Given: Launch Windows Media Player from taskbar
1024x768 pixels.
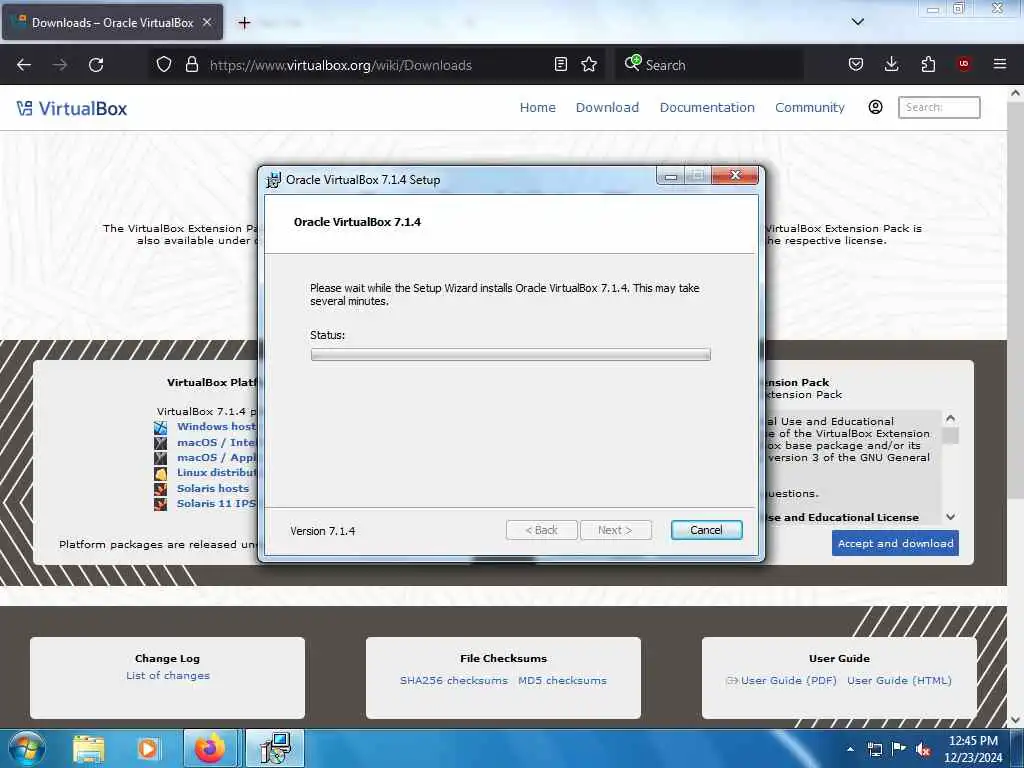Looking at the screenshot, I should (147, 749).
